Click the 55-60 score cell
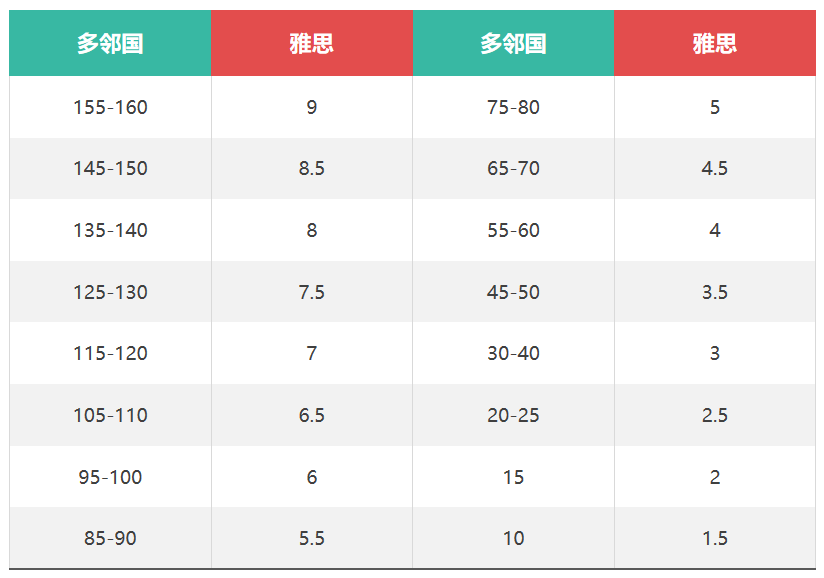Image resolution: width=824 pixels, height=578 pixels. pyautogui.click(x=513, y=230)
